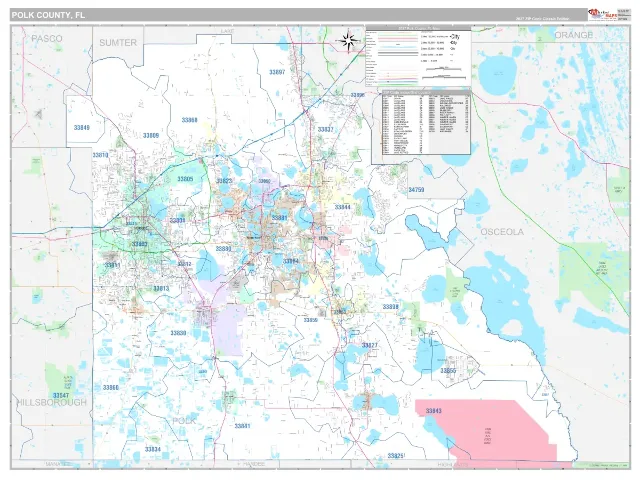Click the HIGHLANDS label on the bottom border
This screenshot has height=480, width=640.
point(453,465)
